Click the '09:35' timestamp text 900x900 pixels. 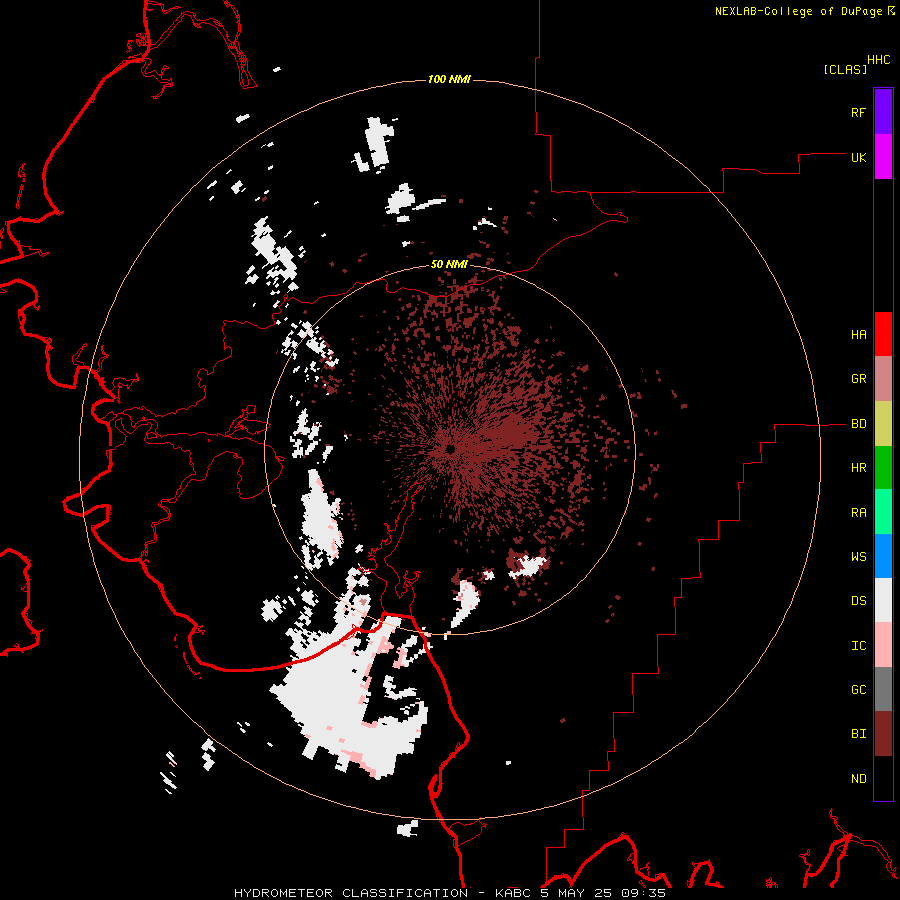coord(643,893)
